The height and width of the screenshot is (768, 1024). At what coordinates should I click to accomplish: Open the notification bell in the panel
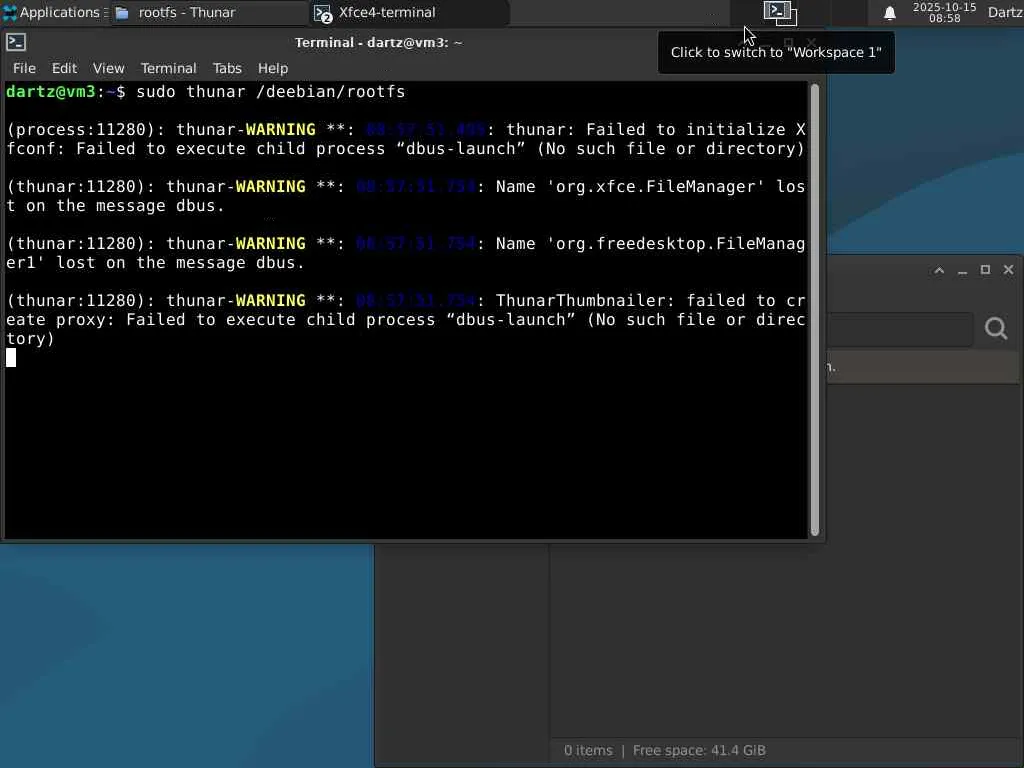(x=889, y=13)
